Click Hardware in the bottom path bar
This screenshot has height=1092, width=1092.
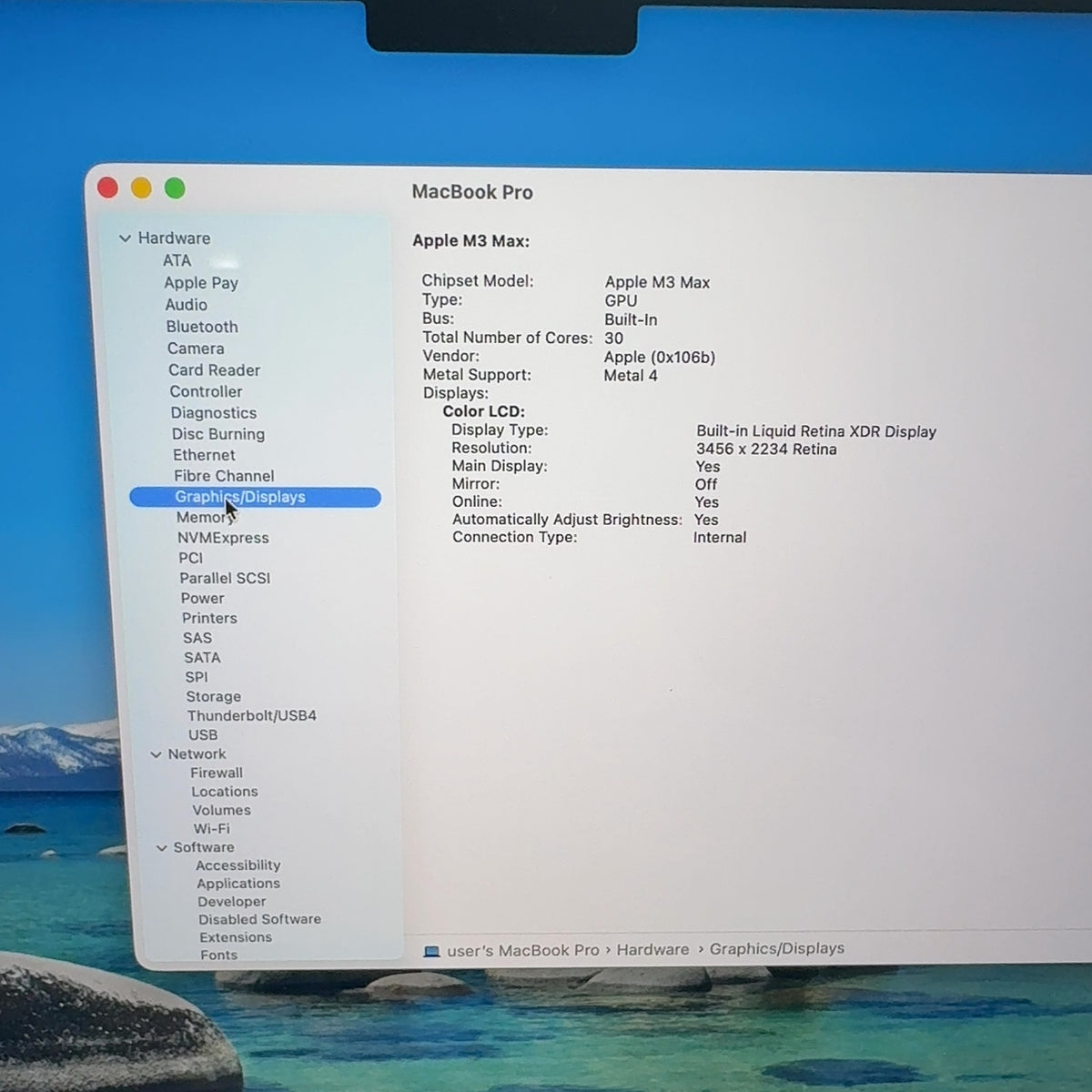[652, 950]
